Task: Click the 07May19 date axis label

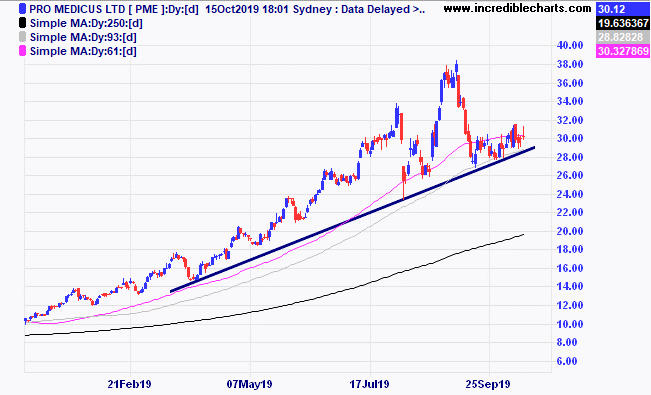Action: coord(250,384)
